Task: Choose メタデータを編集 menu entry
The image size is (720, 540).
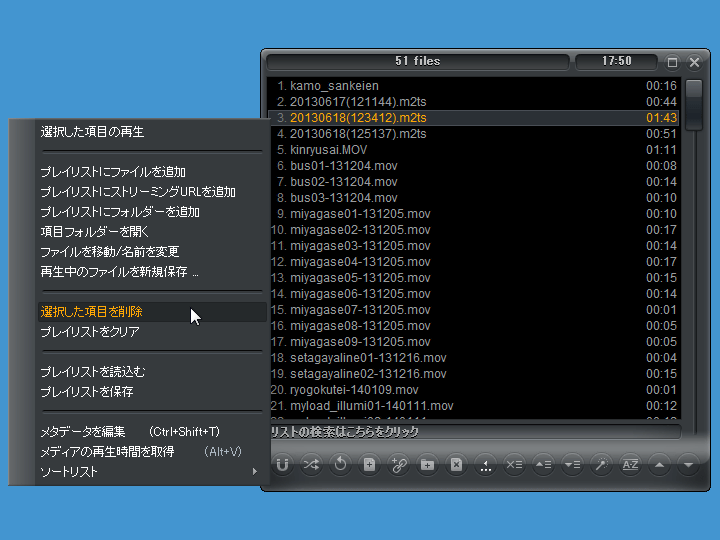Action: (152, 432)
